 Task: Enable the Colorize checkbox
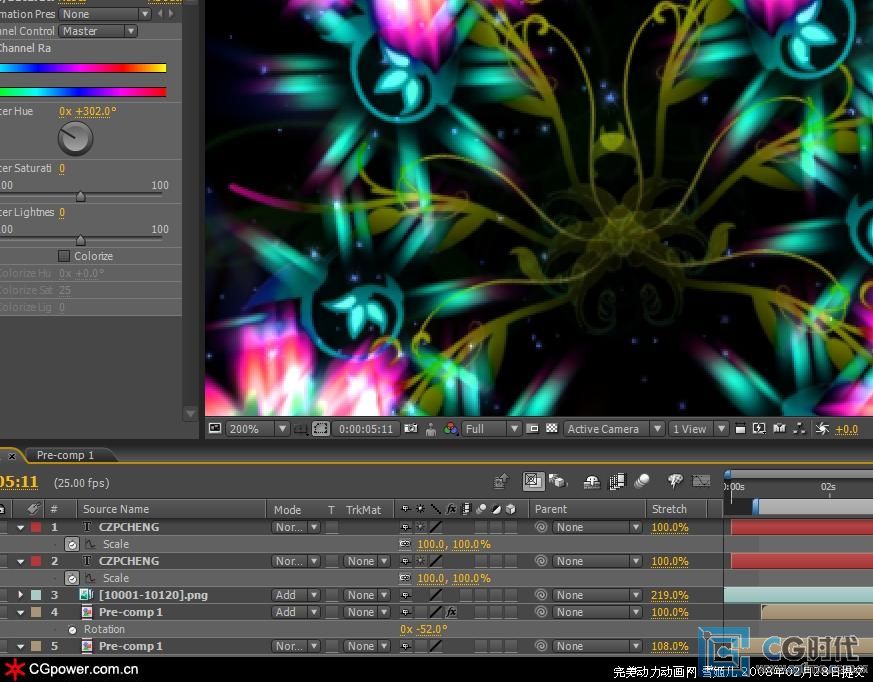point(64,256)
